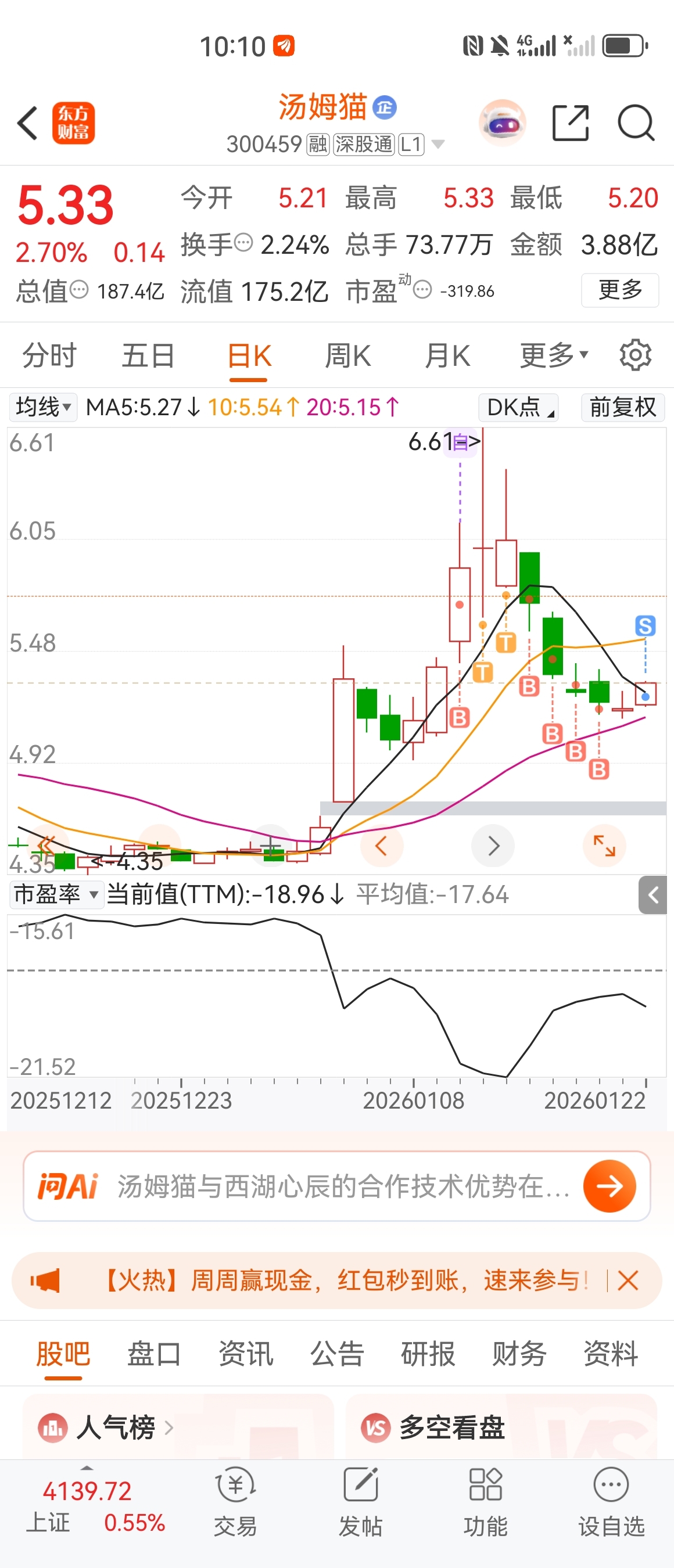Tap the 更多 quote details button
The image size is (674, 1568).
click(620, 290)
